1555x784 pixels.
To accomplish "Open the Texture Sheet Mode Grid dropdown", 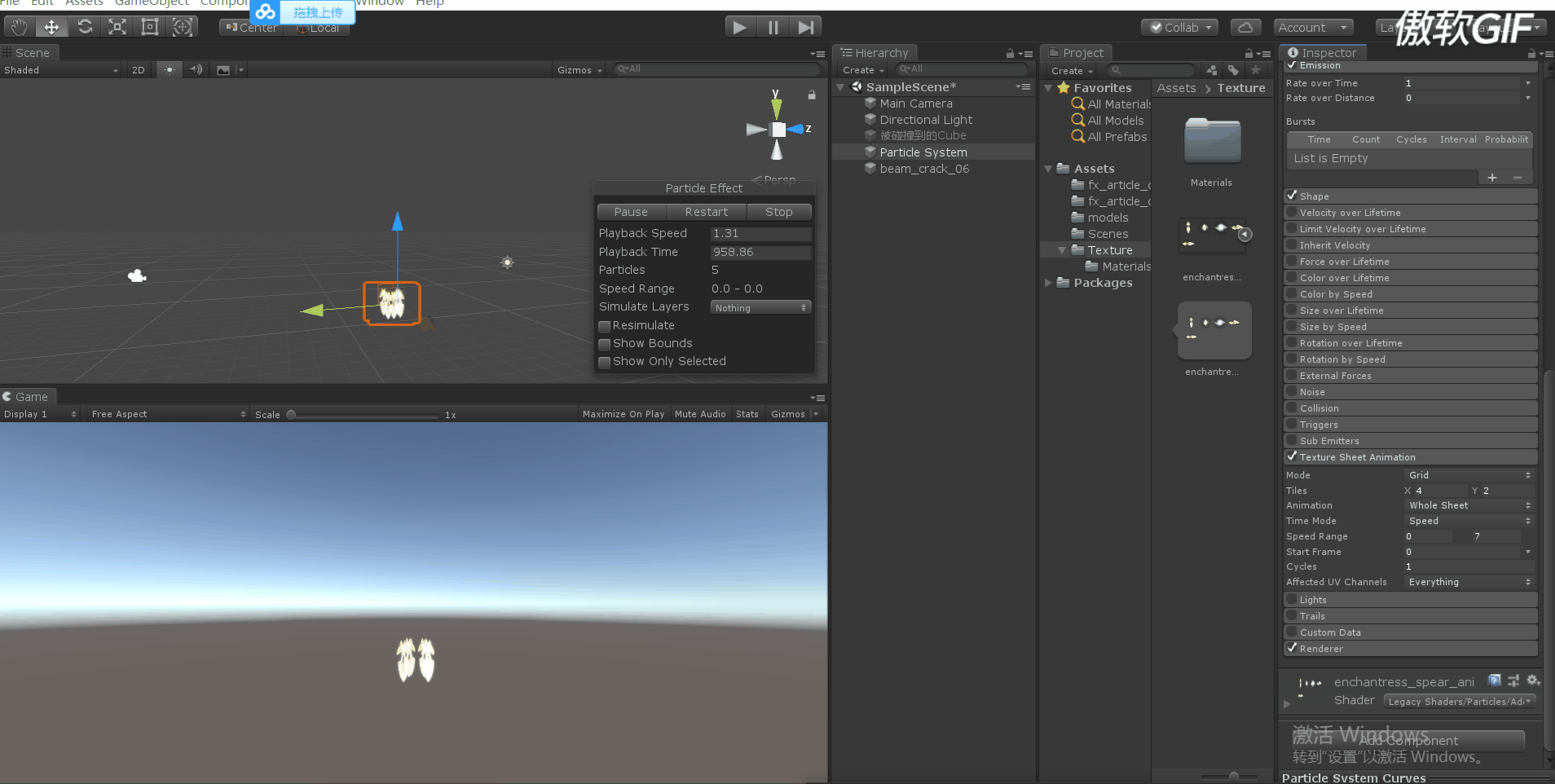I will (x=1469, y=475).
